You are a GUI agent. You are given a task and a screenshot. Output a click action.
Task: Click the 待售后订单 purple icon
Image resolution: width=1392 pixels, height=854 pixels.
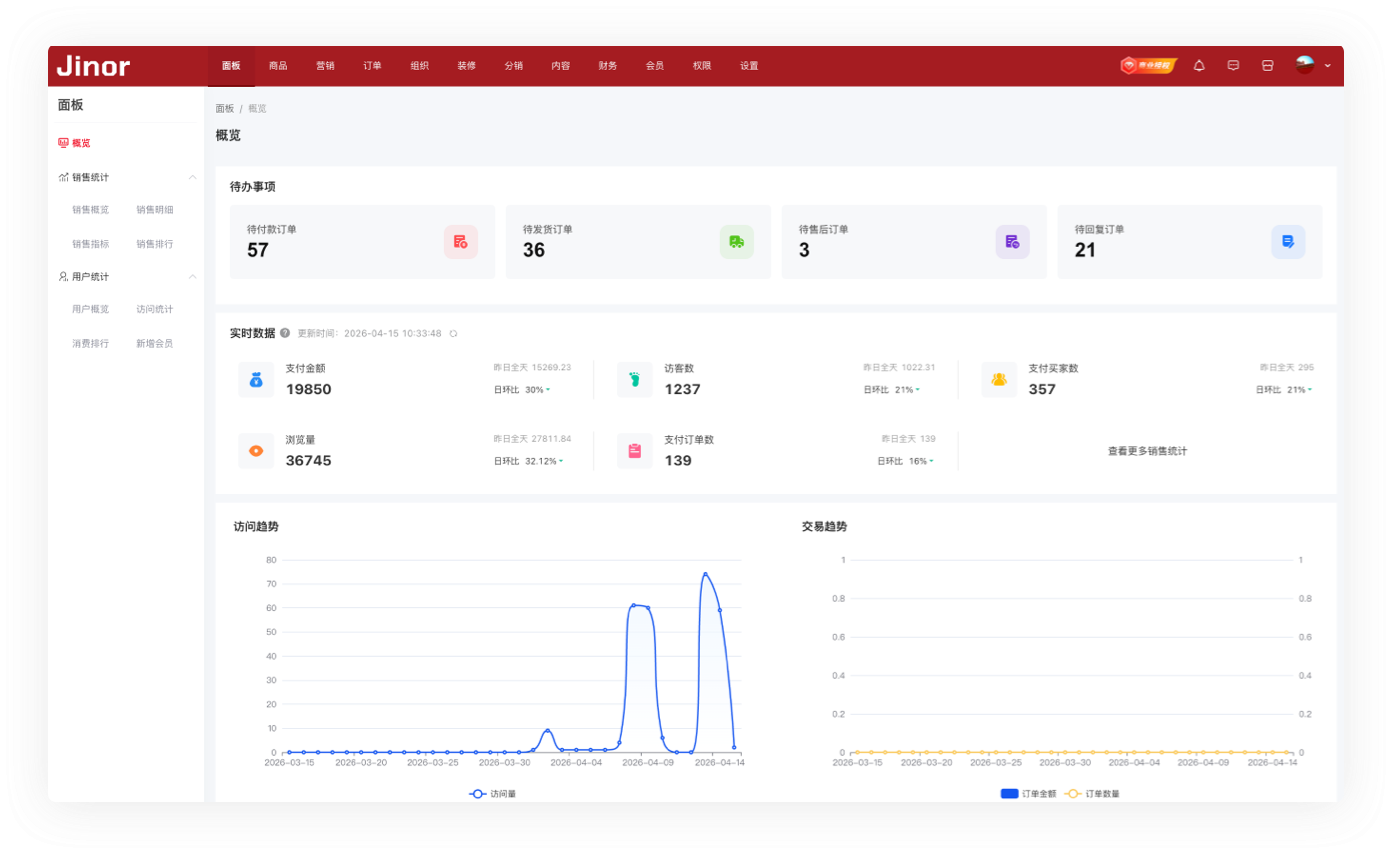(1012, 242)
